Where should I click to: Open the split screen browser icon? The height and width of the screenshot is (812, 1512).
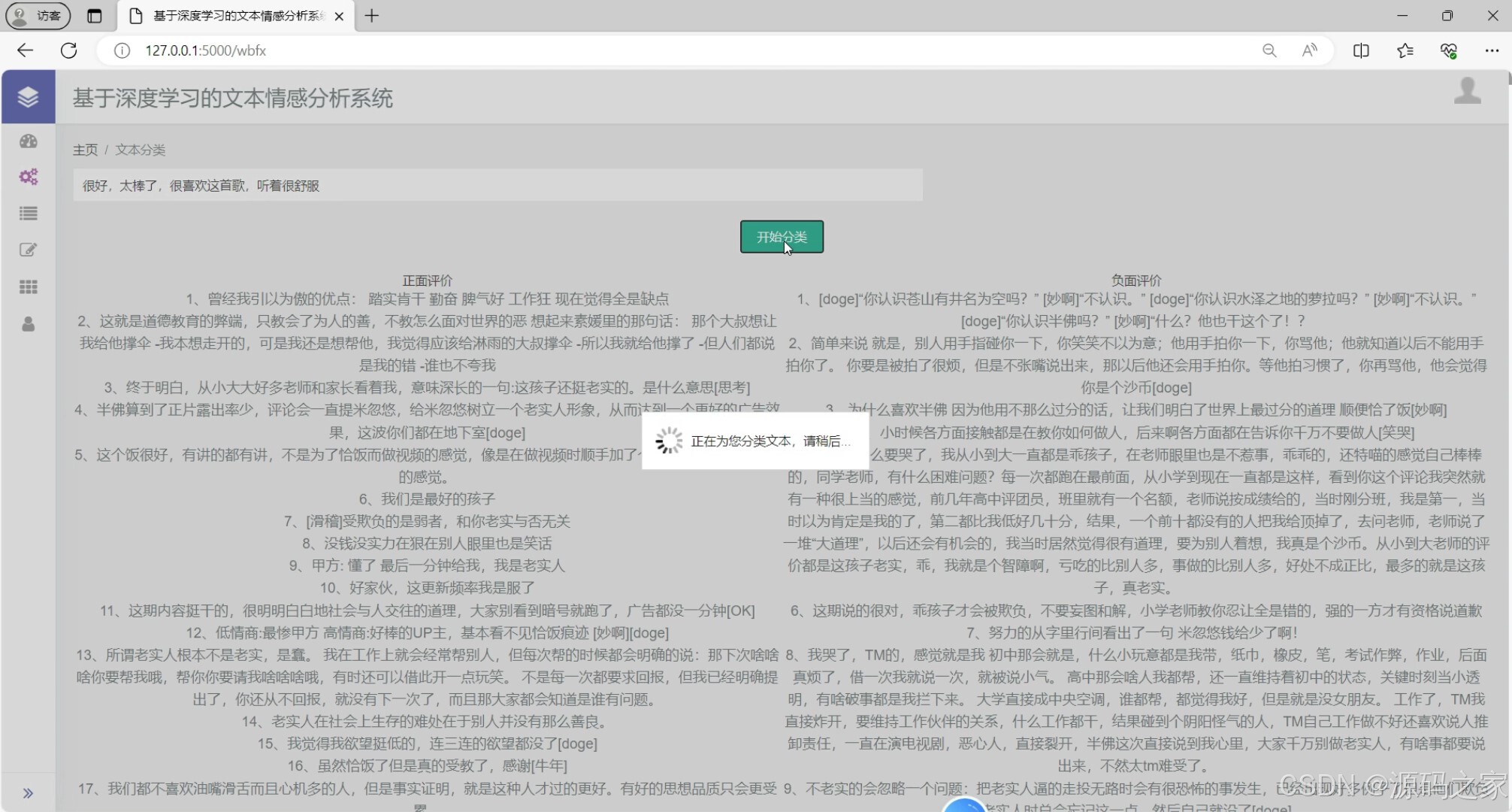(1361, 50)
